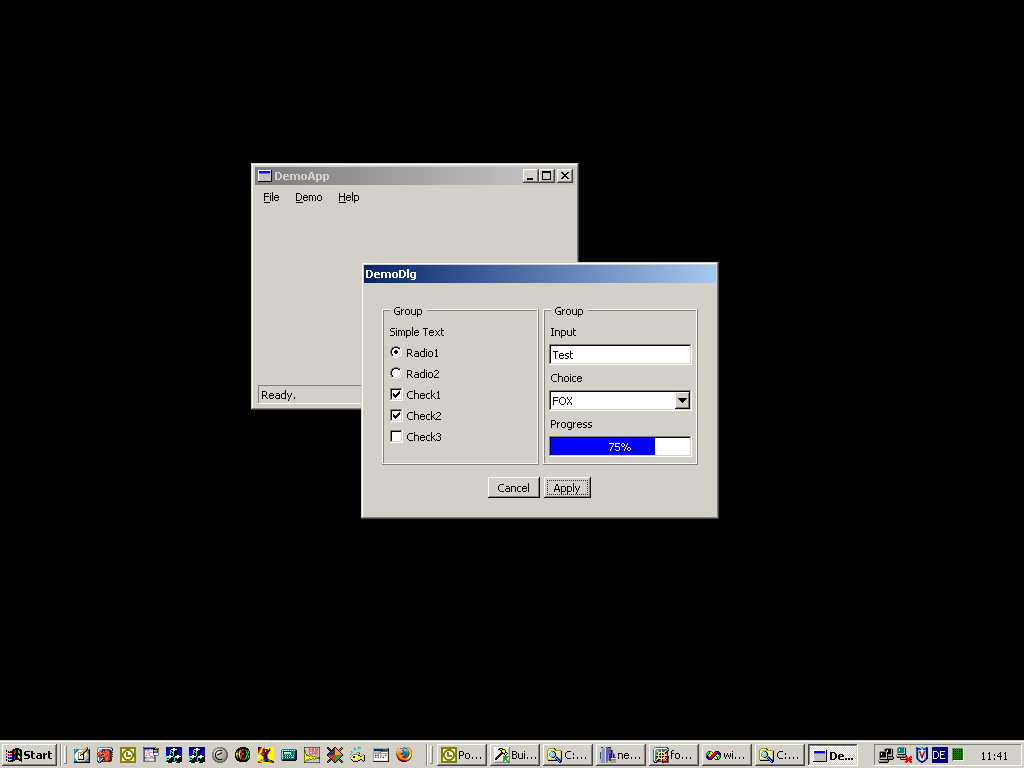Open the Demo menu
Viewport: 1024px width, 768px height.
click(308, 198)
